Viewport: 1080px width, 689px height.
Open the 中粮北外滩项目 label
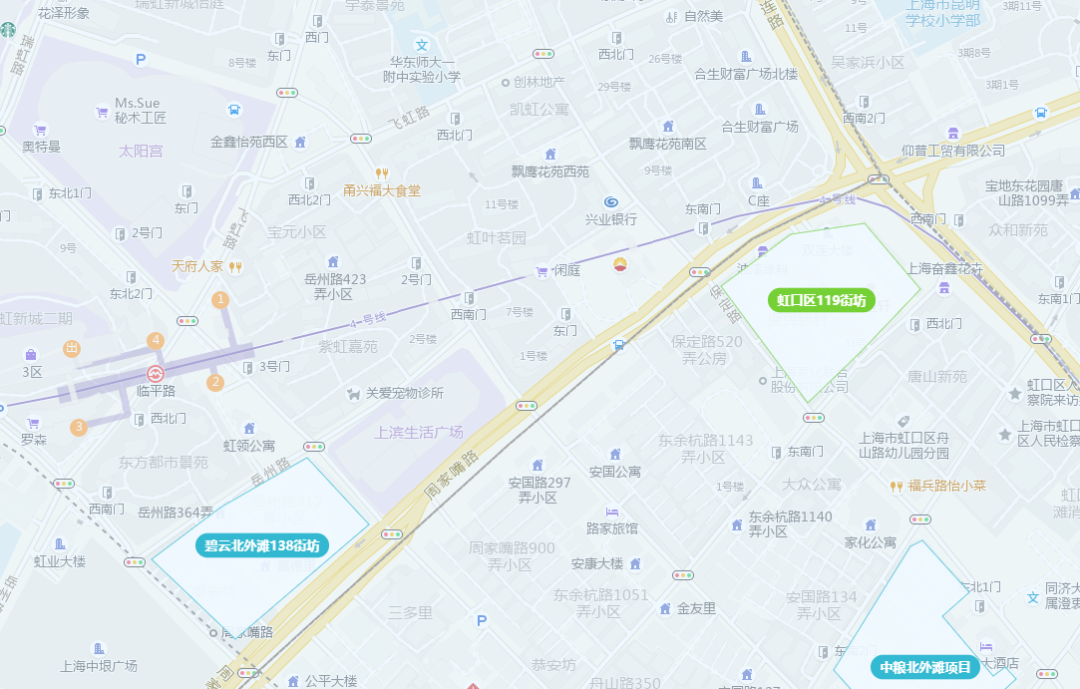[925, 667]
